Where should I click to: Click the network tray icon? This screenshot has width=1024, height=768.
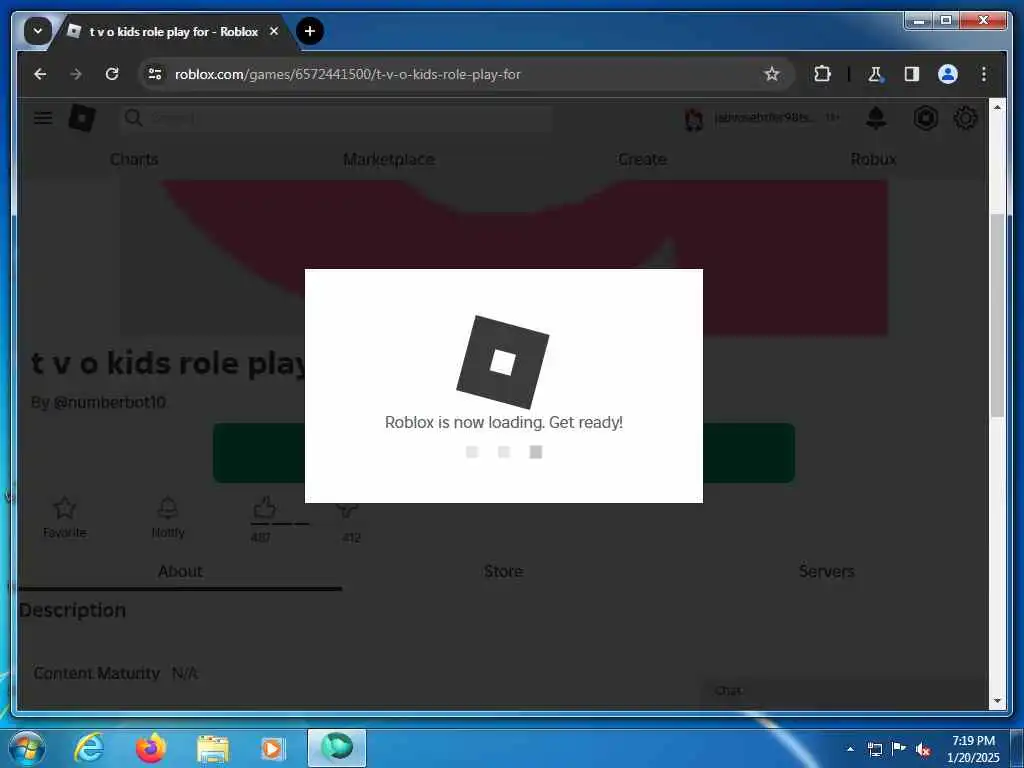pyautogui.click(x=874, y=749)
